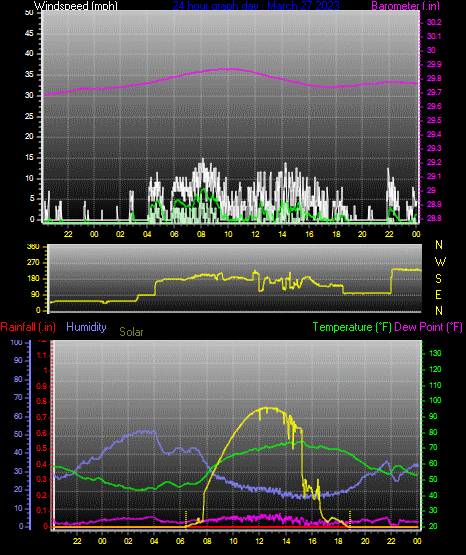Click the '360' wind direction axis value
The height and width of the screenshot is (555, 466).
[x=33, y=247]
